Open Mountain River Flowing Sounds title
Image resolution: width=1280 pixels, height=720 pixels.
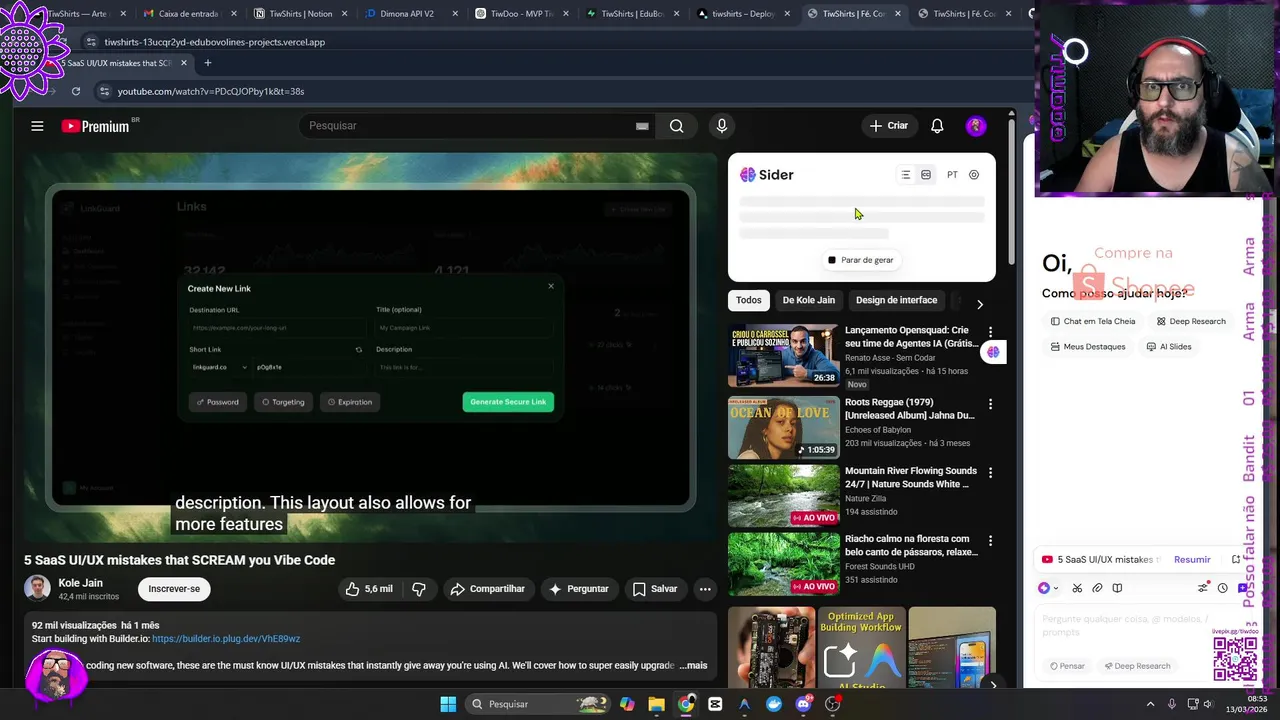pos(911,477)
